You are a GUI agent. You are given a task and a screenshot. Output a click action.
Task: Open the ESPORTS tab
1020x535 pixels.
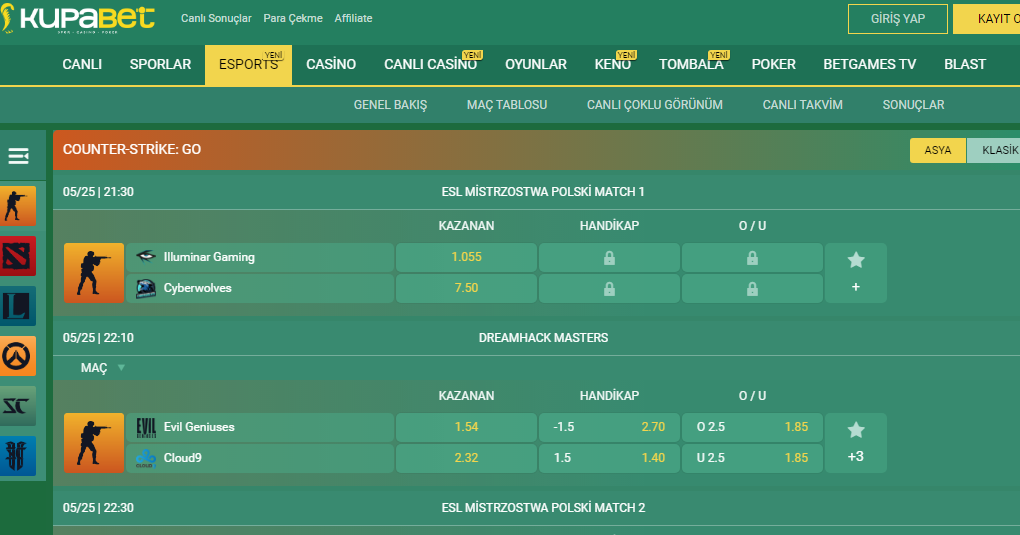pos(248,64)
